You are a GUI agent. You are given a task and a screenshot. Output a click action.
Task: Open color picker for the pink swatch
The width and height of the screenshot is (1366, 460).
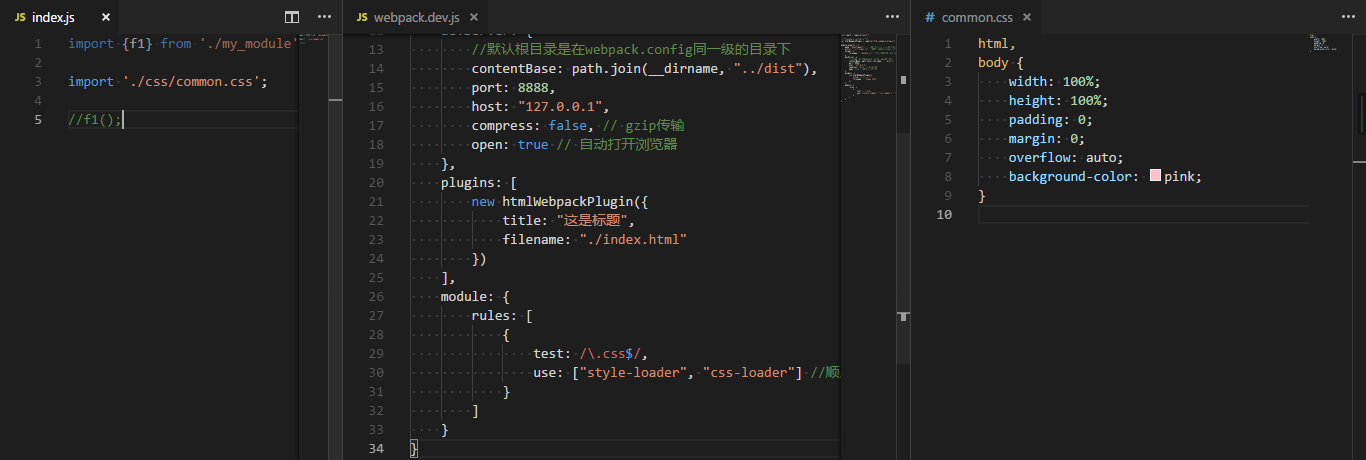click(1155, 176)
